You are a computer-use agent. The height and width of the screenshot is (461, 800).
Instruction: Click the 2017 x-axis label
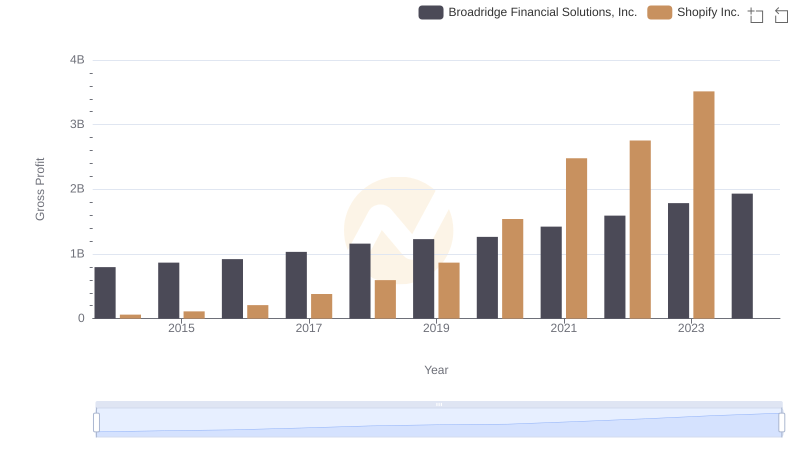click(309, 328)
